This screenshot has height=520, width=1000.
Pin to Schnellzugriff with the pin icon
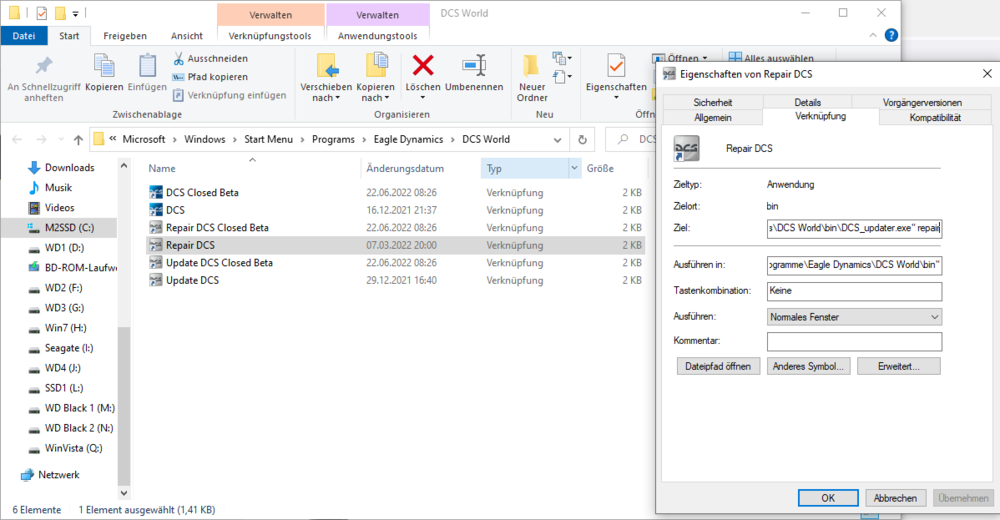pyautogui.click(x=44, y=66)
